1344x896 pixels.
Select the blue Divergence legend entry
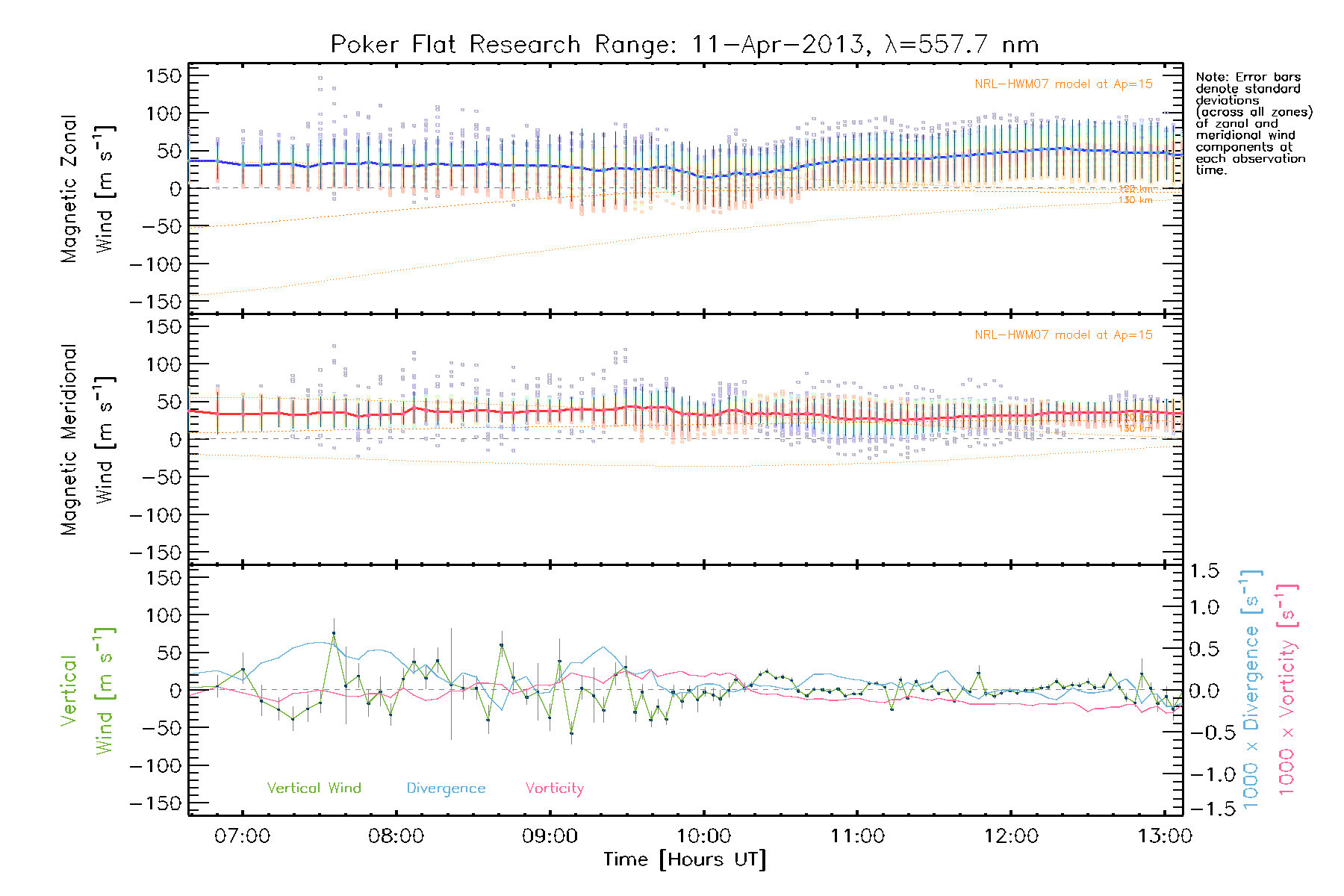click(446, 788)
